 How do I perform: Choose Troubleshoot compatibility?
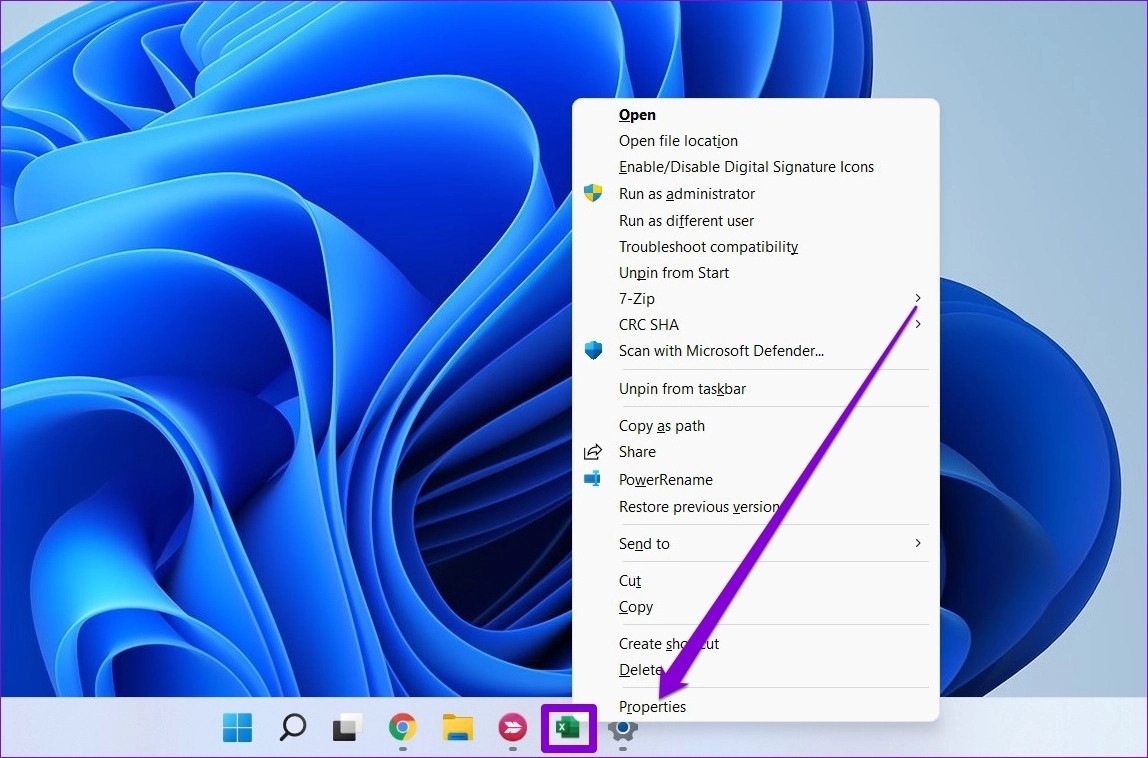click(x=708, y=246)
